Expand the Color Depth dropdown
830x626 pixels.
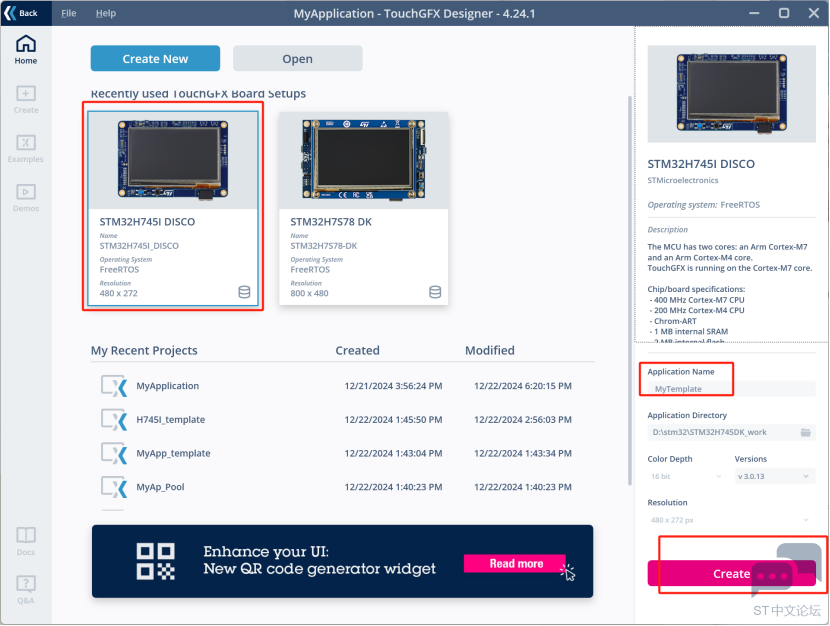tap(687, 476)
